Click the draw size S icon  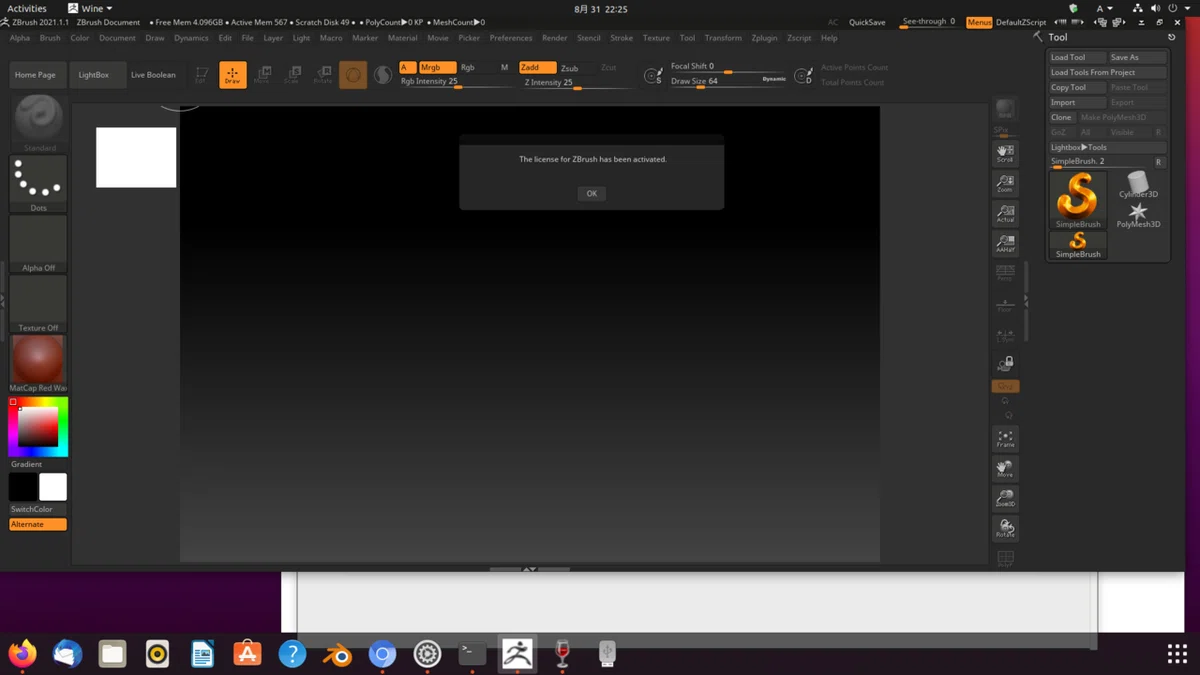click(x=653, y=75)
